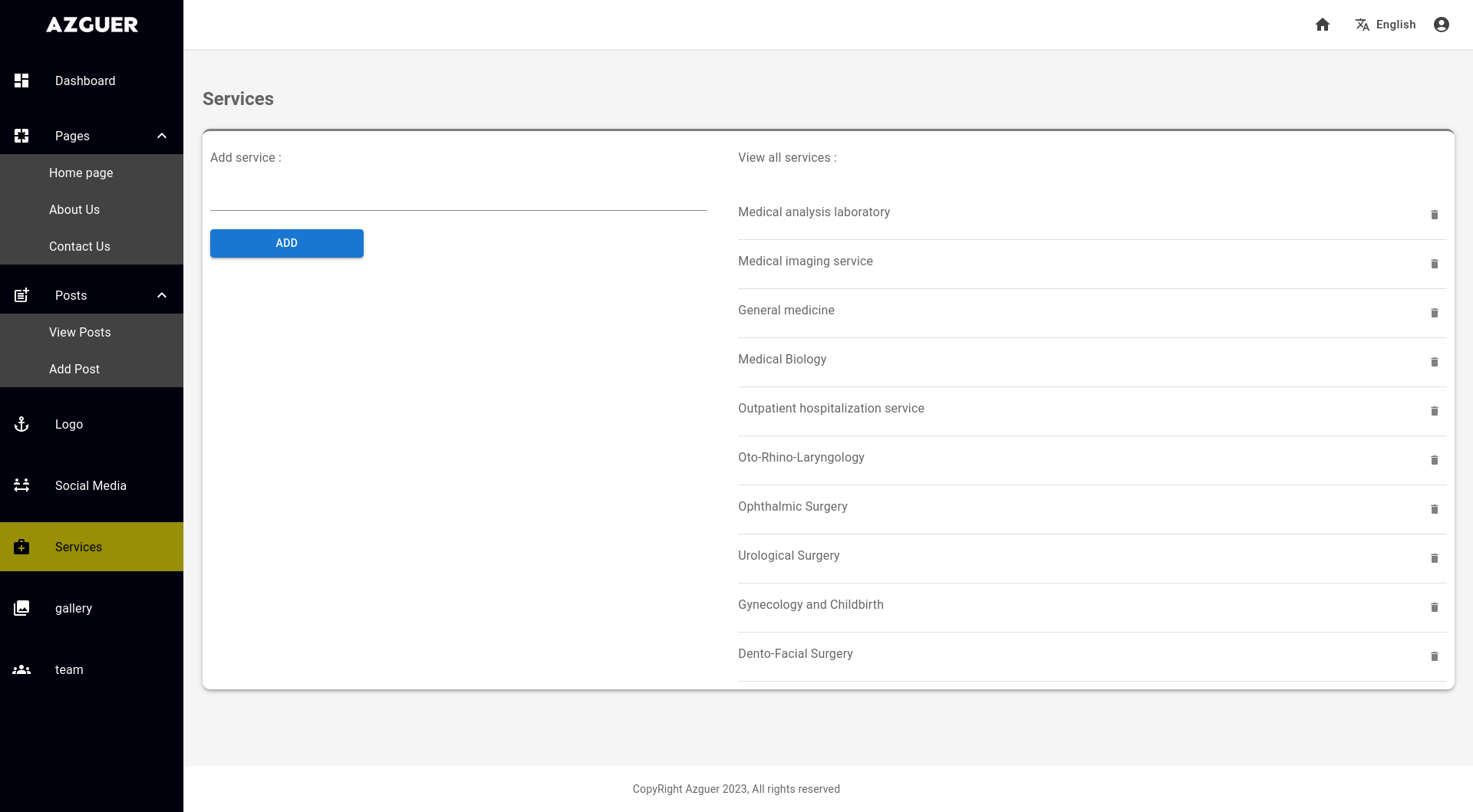Screen dimensions: 1473x812
Task: Collapse the Posts sidebar section
Action: click(161, 295)
